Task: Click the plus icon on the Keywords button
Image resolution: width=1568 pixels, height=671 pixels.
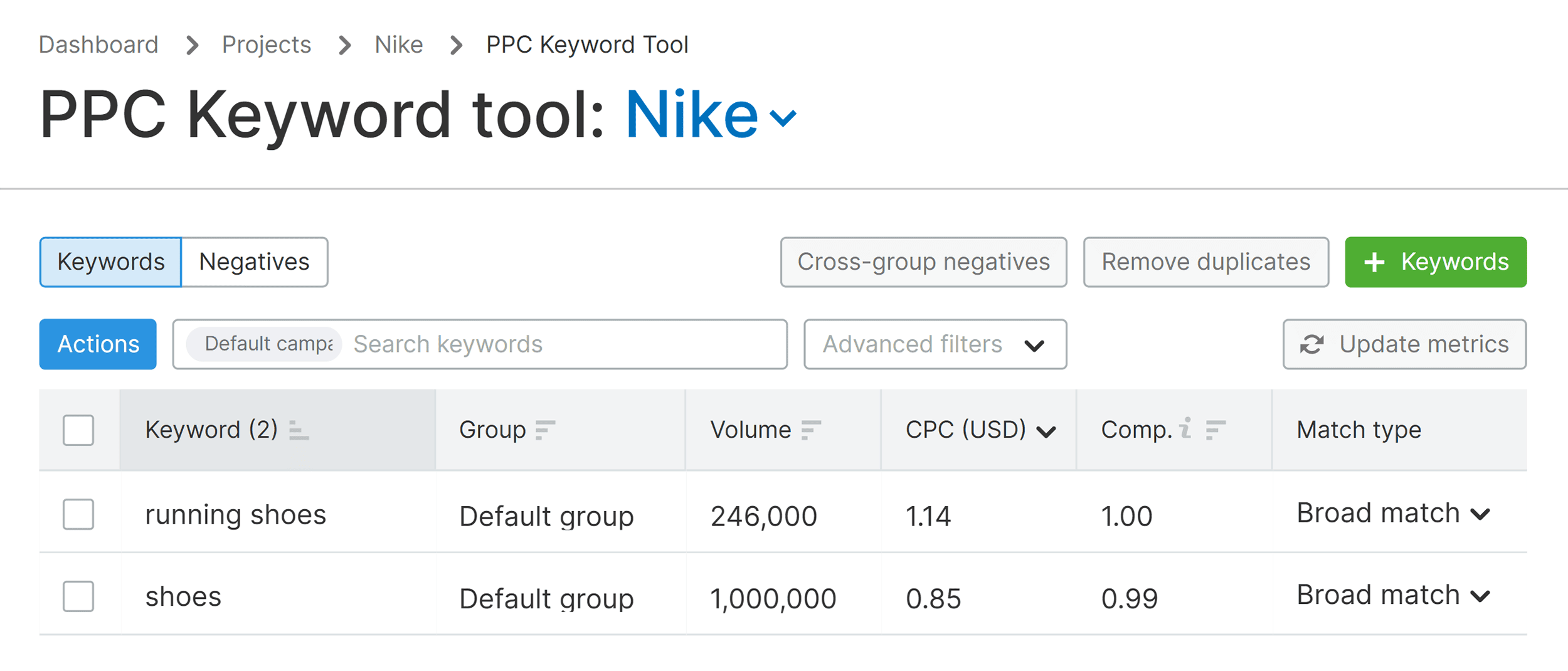Action: pos(1375,262)
